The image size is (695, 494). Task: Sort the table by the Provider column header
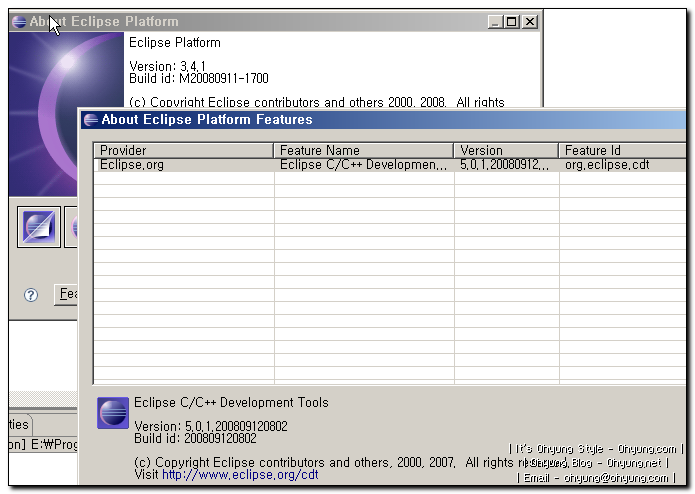(183, 150)
